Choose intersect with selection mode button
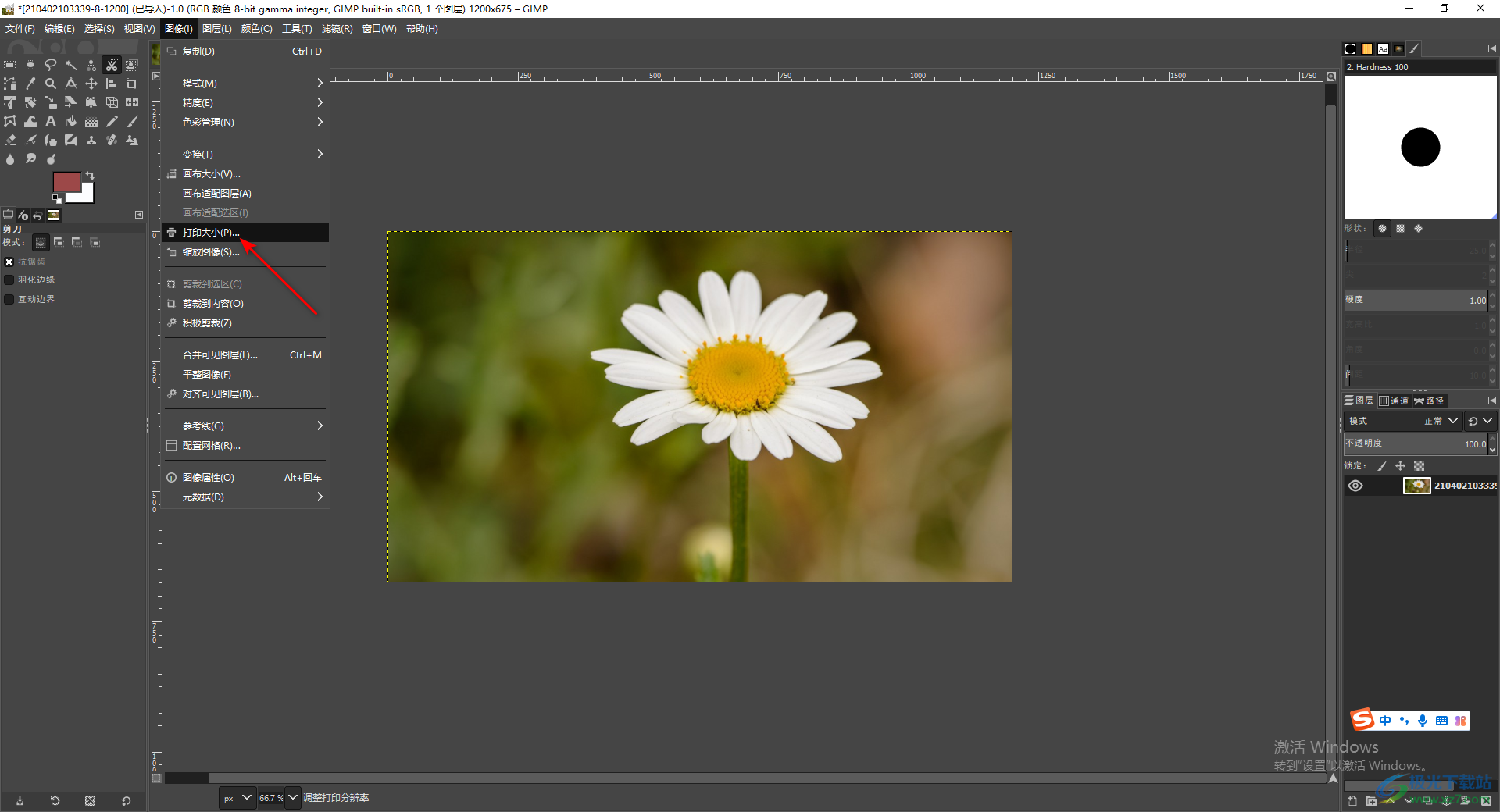1500x812 pixels. [95, 242]
